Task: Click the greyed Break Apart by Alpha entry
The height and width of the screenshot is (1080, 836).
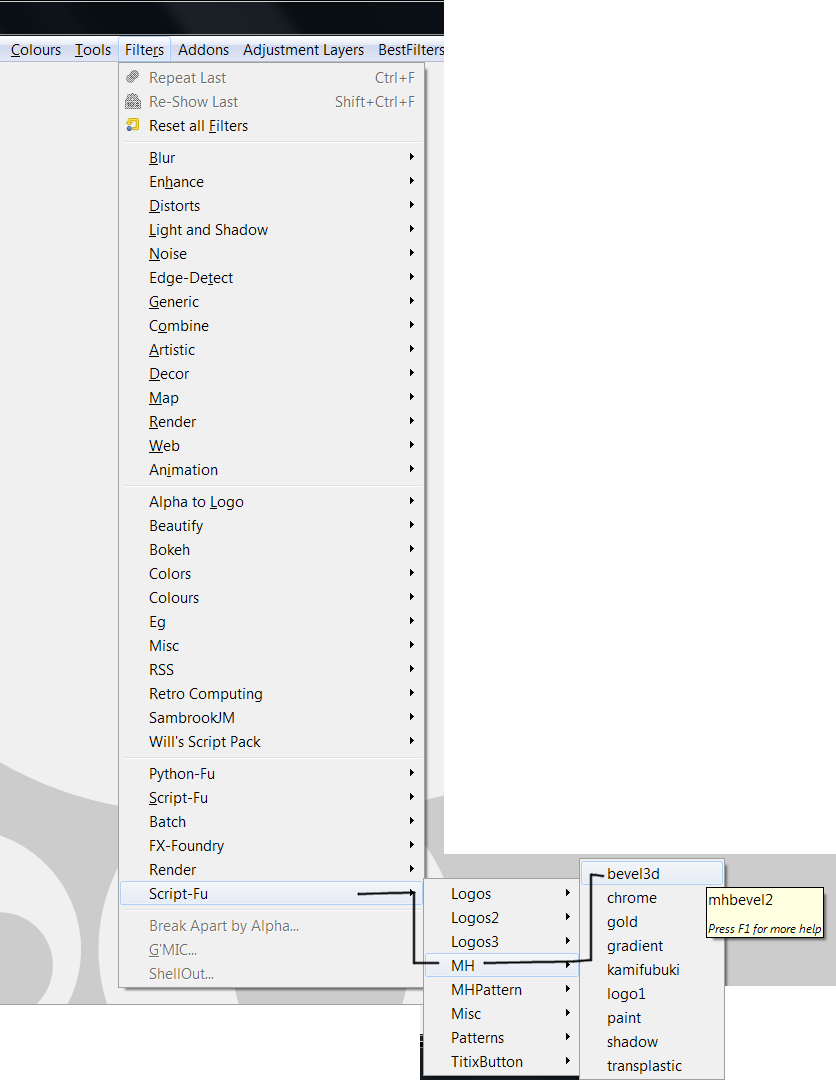Action: tap(271, 926)
